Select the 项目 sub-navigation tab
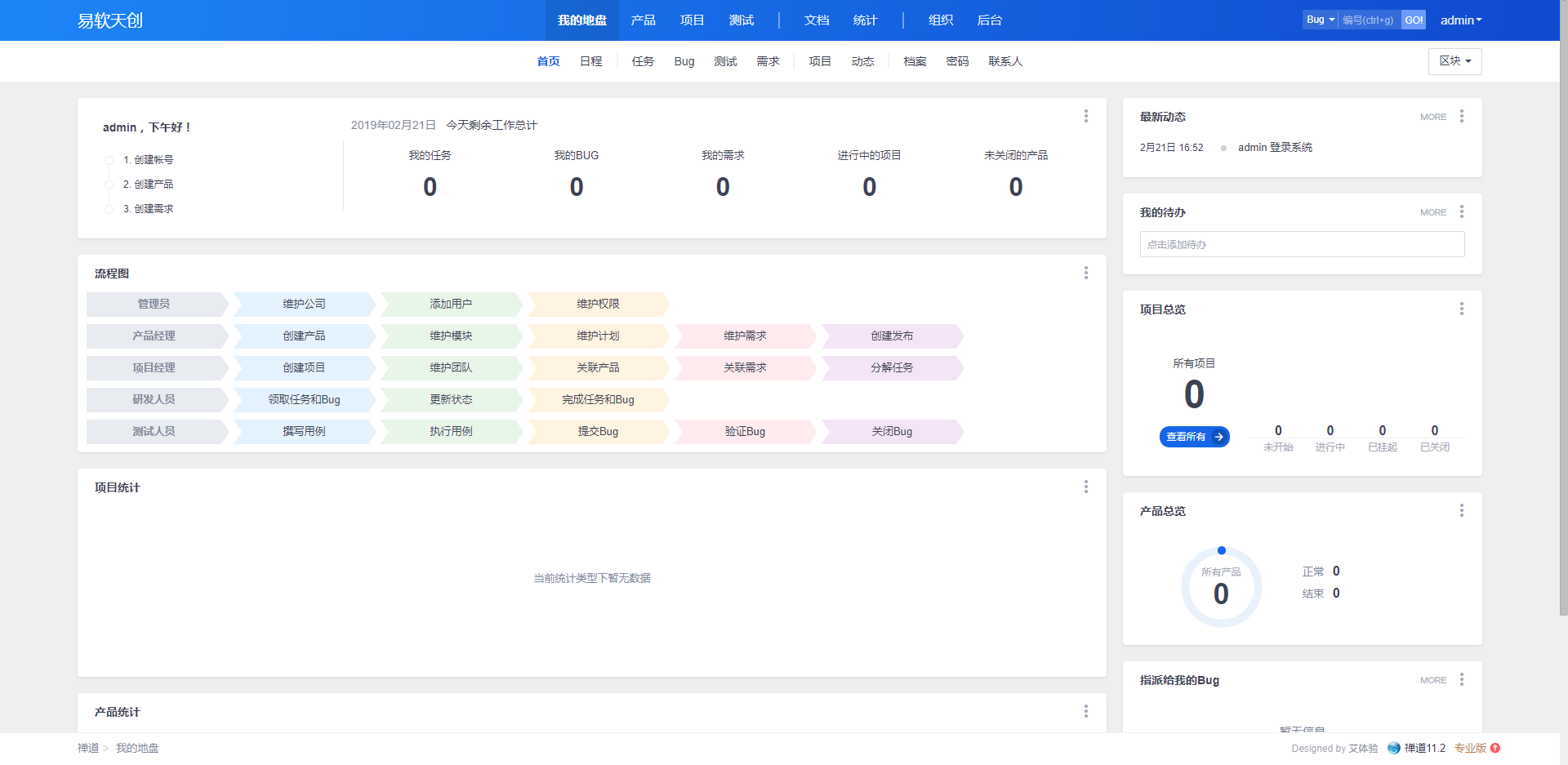The height and width of the screenshot is (765, 1568). coord(820,61)
